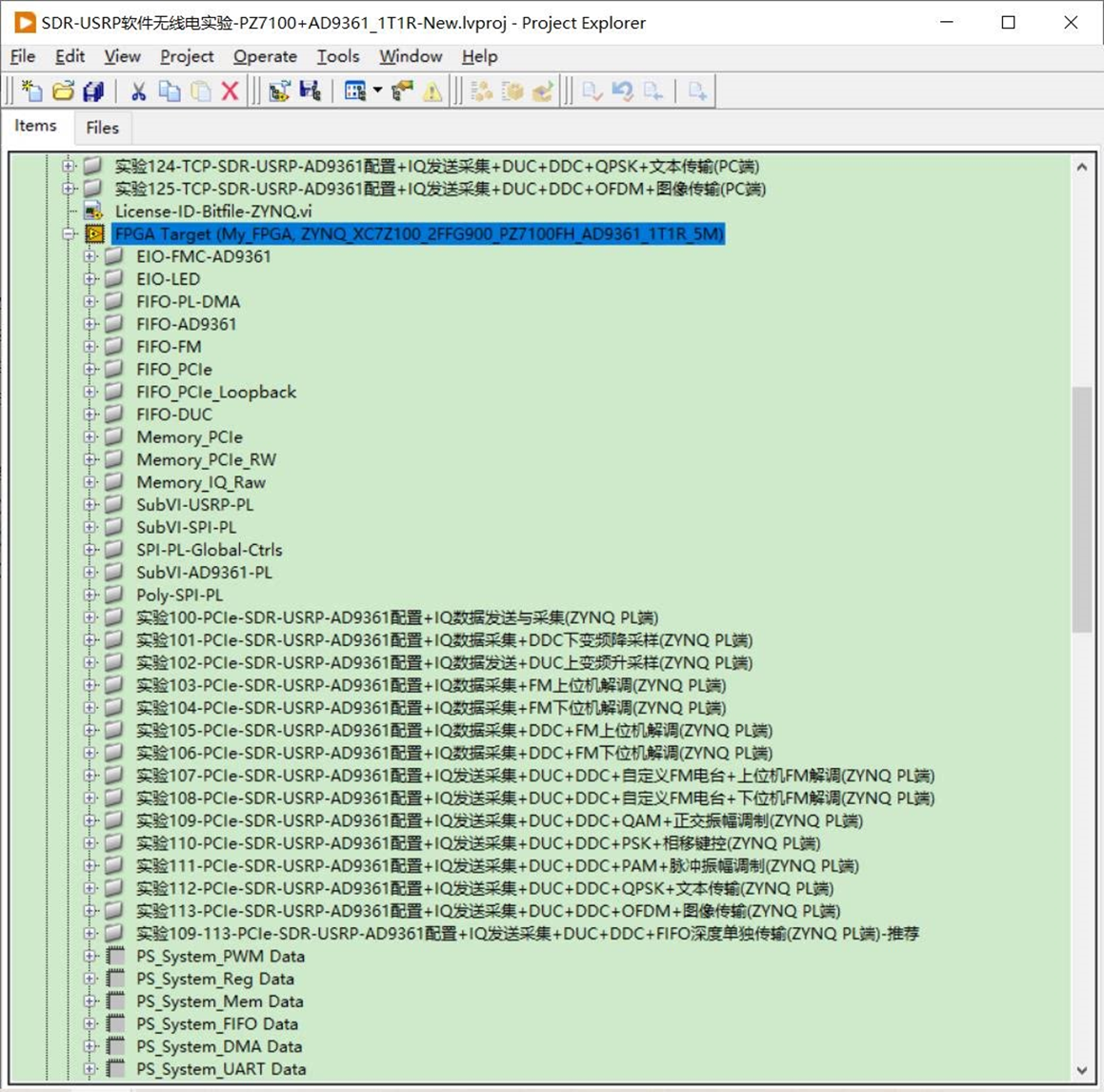
Task: Open the View menu
Action: (123, 56)
